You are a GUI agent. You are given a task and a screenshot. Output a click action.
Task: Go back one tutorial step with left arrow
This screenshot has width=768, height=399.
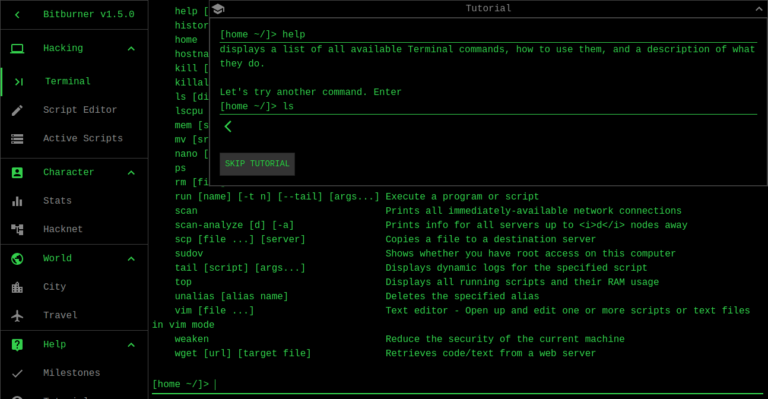tap(228, 127)
